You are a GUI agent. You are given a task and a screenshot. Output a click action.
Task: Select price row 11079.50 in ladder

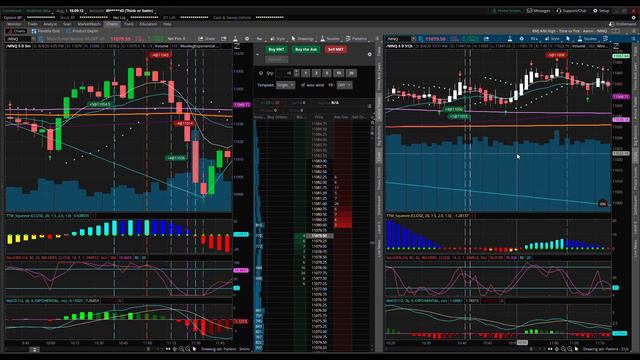(319, 236)
